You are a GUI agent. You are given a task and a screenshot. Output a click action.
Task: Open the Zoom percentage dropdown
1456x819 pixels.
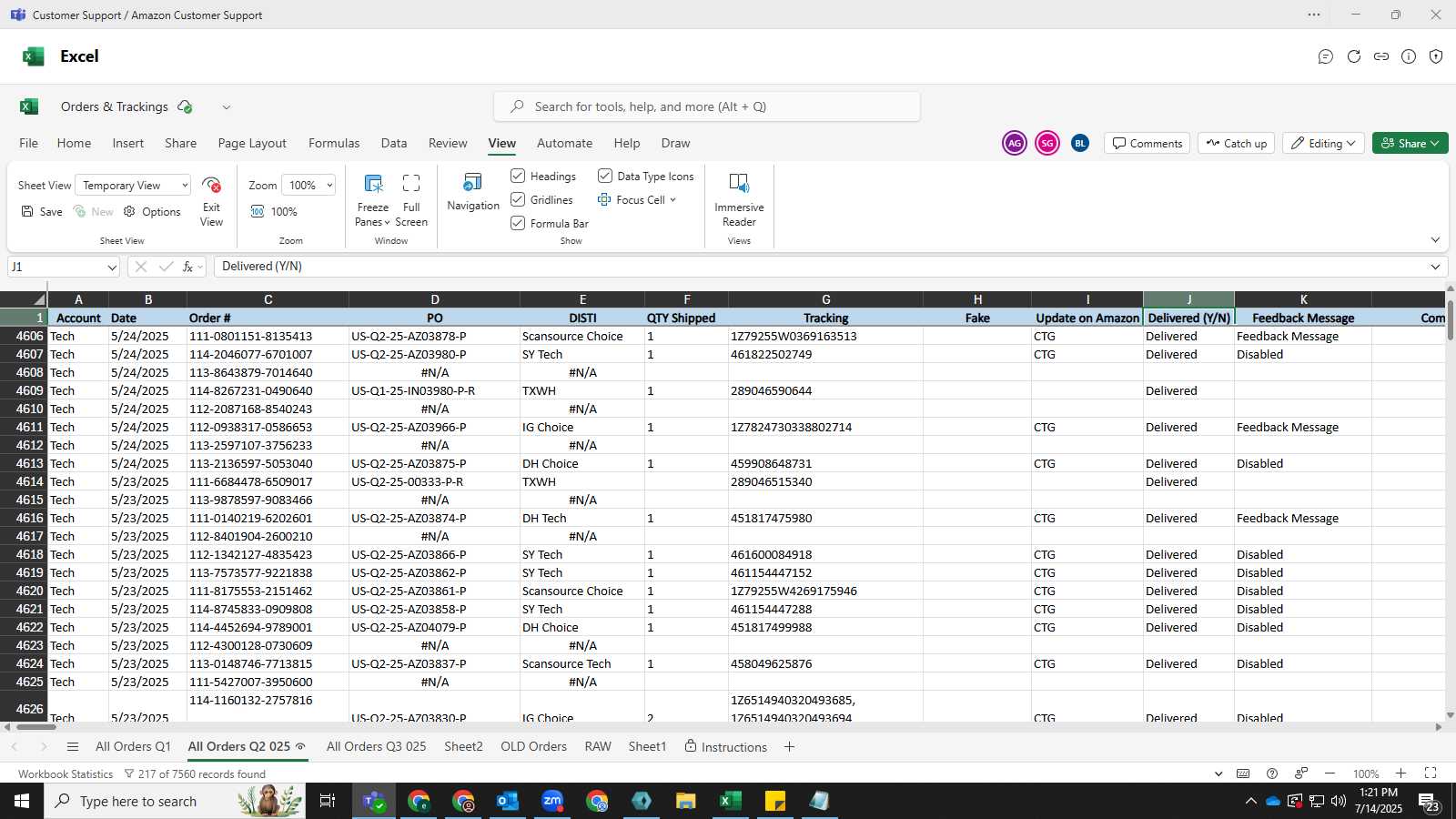308,186
